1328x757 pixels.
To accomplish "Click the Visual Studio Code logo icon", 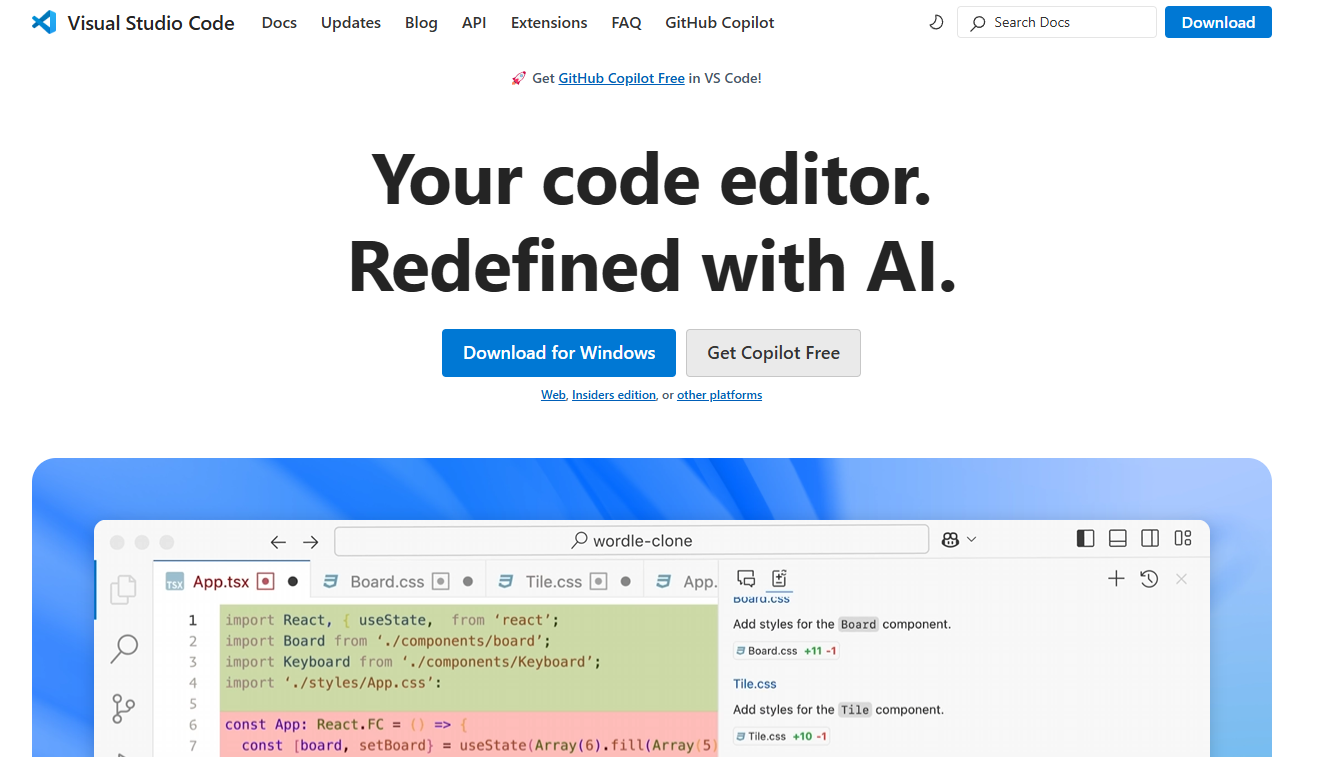I will point(44,22).
